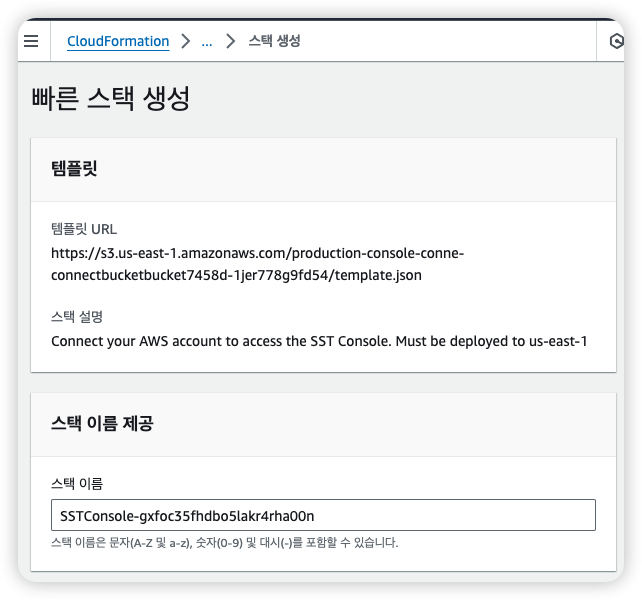
Task: Open the hamburger navigation menu
Action: point(31,41)
